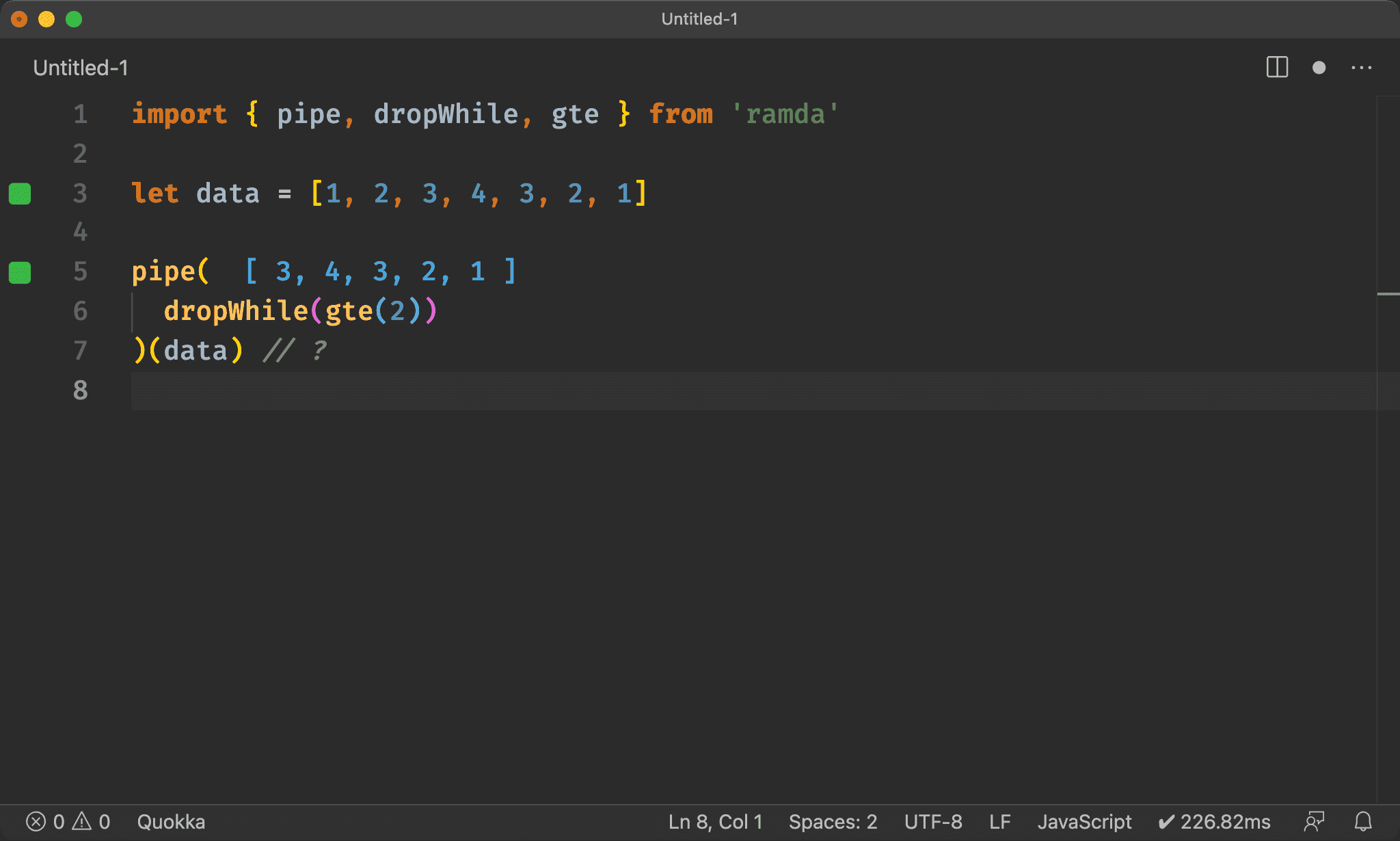
Task: Click the gte(2) call on line 6
Action: pyautogui.click(x=373, y=311)
